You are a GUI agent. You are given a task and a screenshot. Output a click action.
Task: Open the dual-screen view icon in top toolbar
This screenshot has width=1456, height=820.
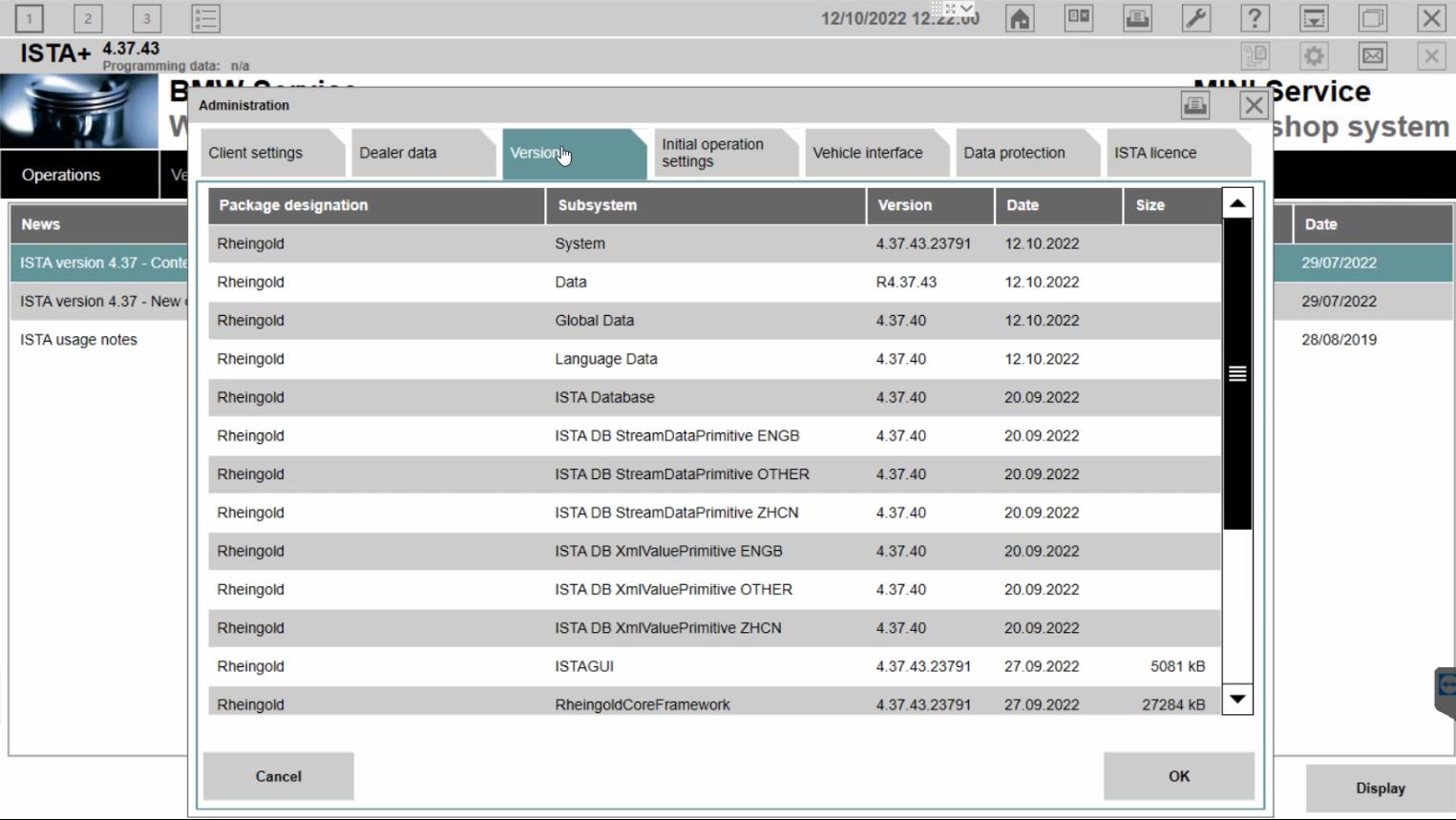[1079, 18]
